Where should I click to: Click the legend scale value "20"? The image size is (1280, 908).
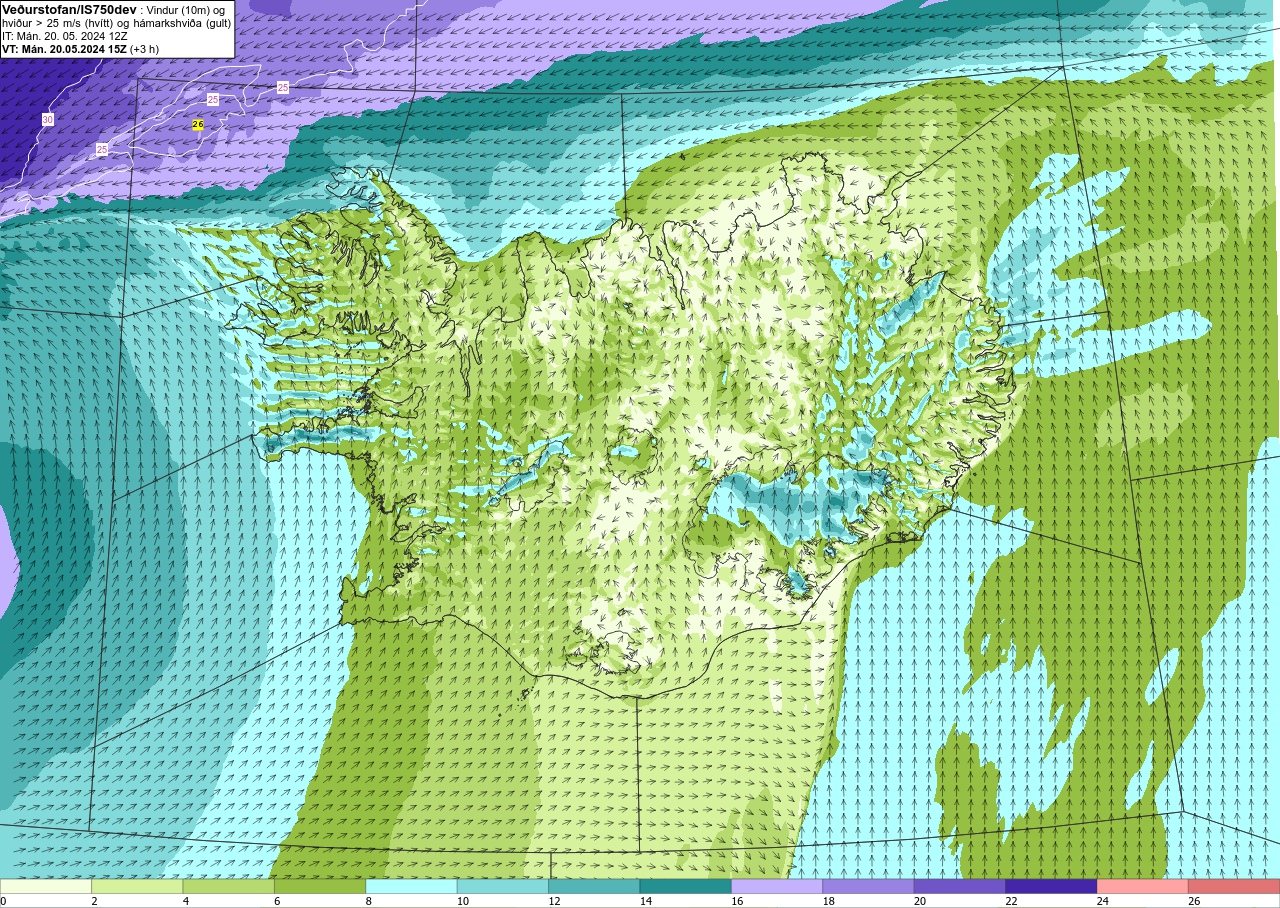coord(919,901)
